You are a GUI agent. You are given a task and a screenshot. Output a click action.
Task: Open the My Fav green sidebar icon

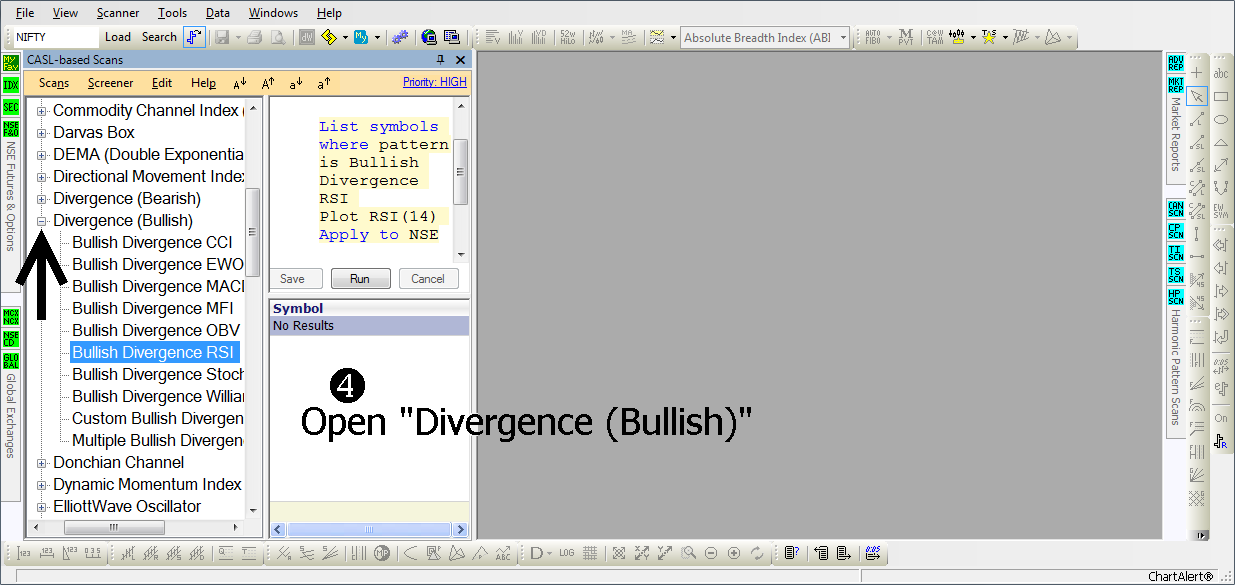(11, 63)
